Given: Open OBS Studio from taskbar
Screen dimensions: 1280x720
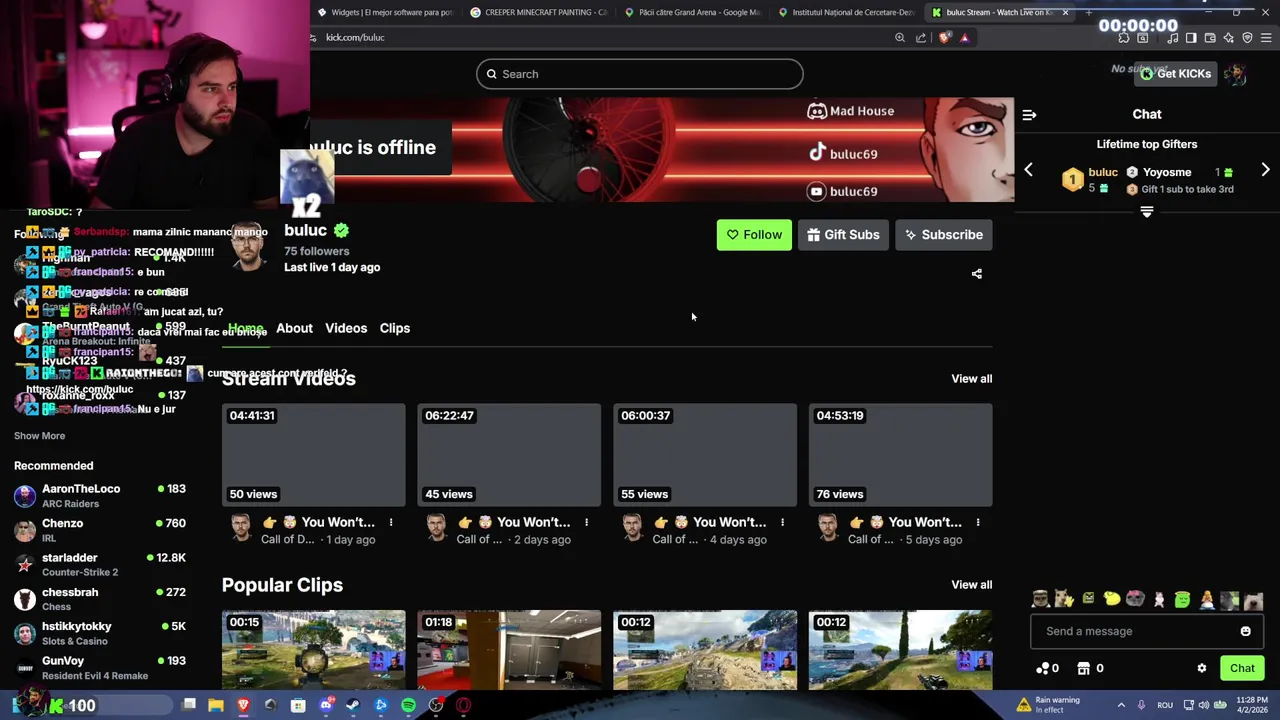Looking at the screenshot, I should [x=436, y=706].
